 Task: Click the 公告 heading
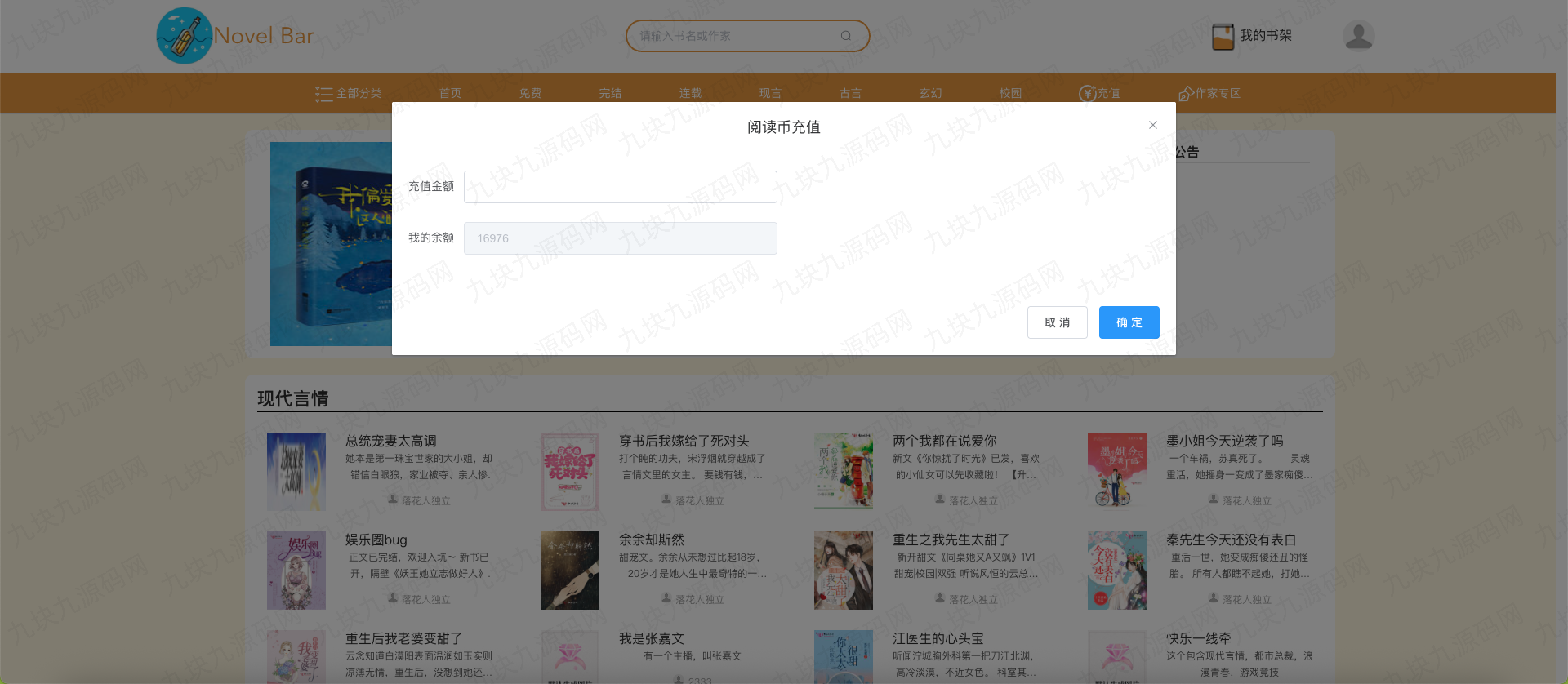point(1187,152)
